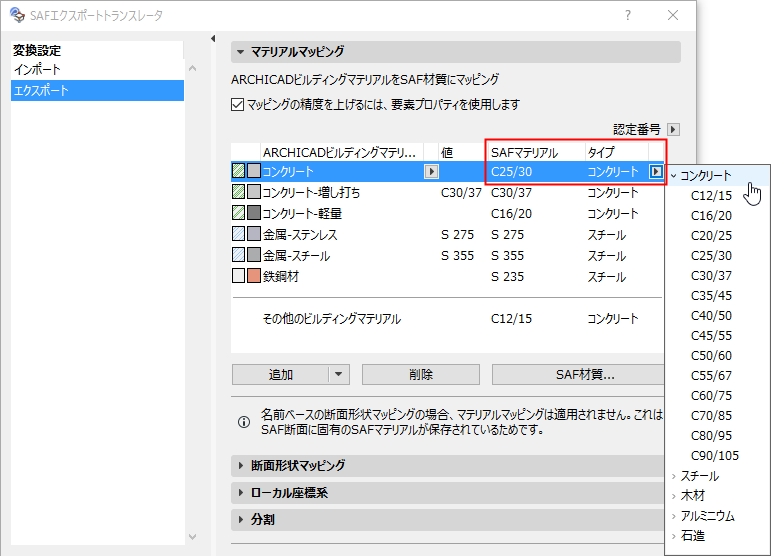Viewport: 771px width, 556px height.
Task: Select the 鉄鋼材 row name
Action: click(281, 276)
